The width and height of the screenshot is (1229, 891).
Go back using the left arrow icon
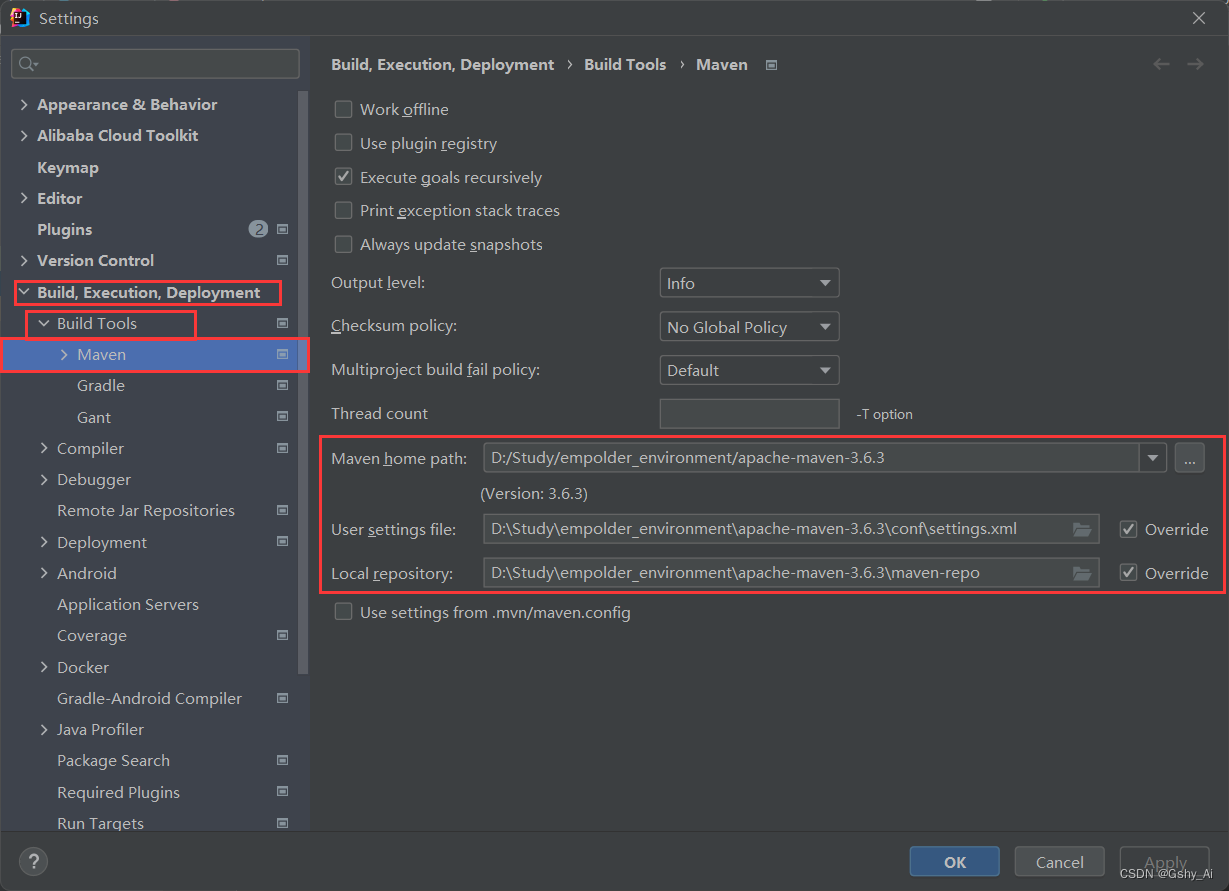1161,64
